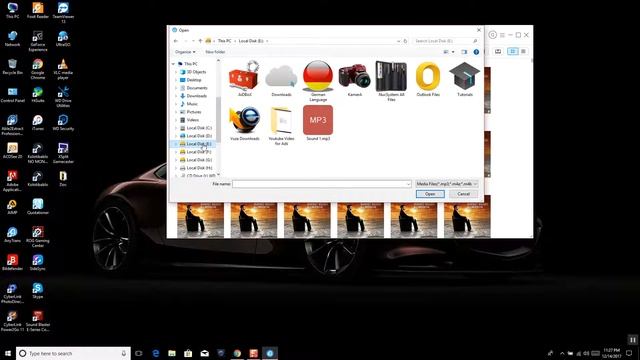Viewport: 640px width, 360px height.
Task: Select Local Disk (H:) in the tree
Action: click(x=199, y=168)
